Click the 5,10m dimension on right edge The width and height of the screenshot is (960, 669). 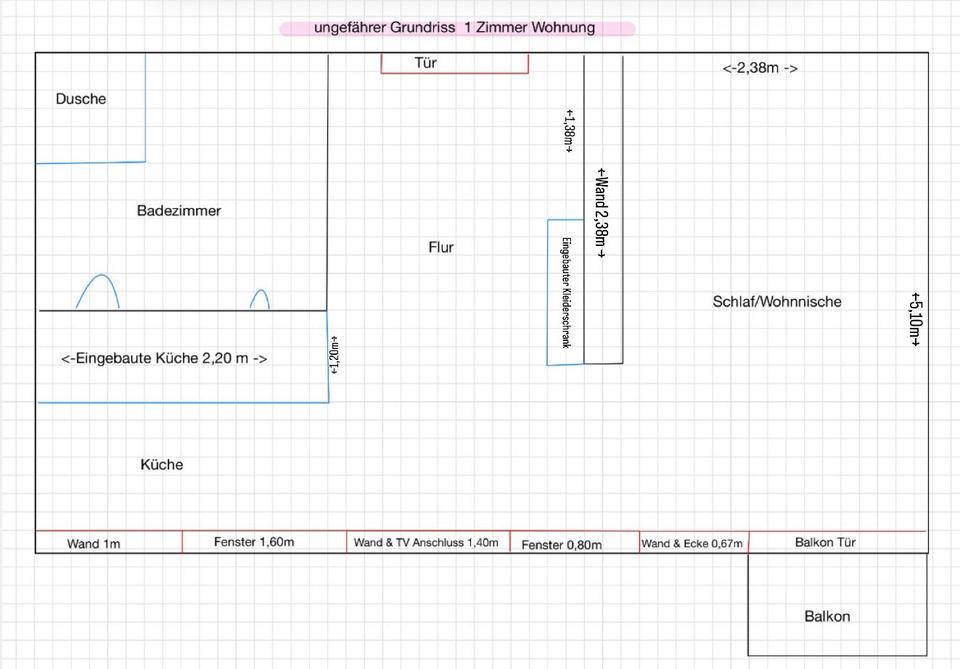[x=915, y=319]
